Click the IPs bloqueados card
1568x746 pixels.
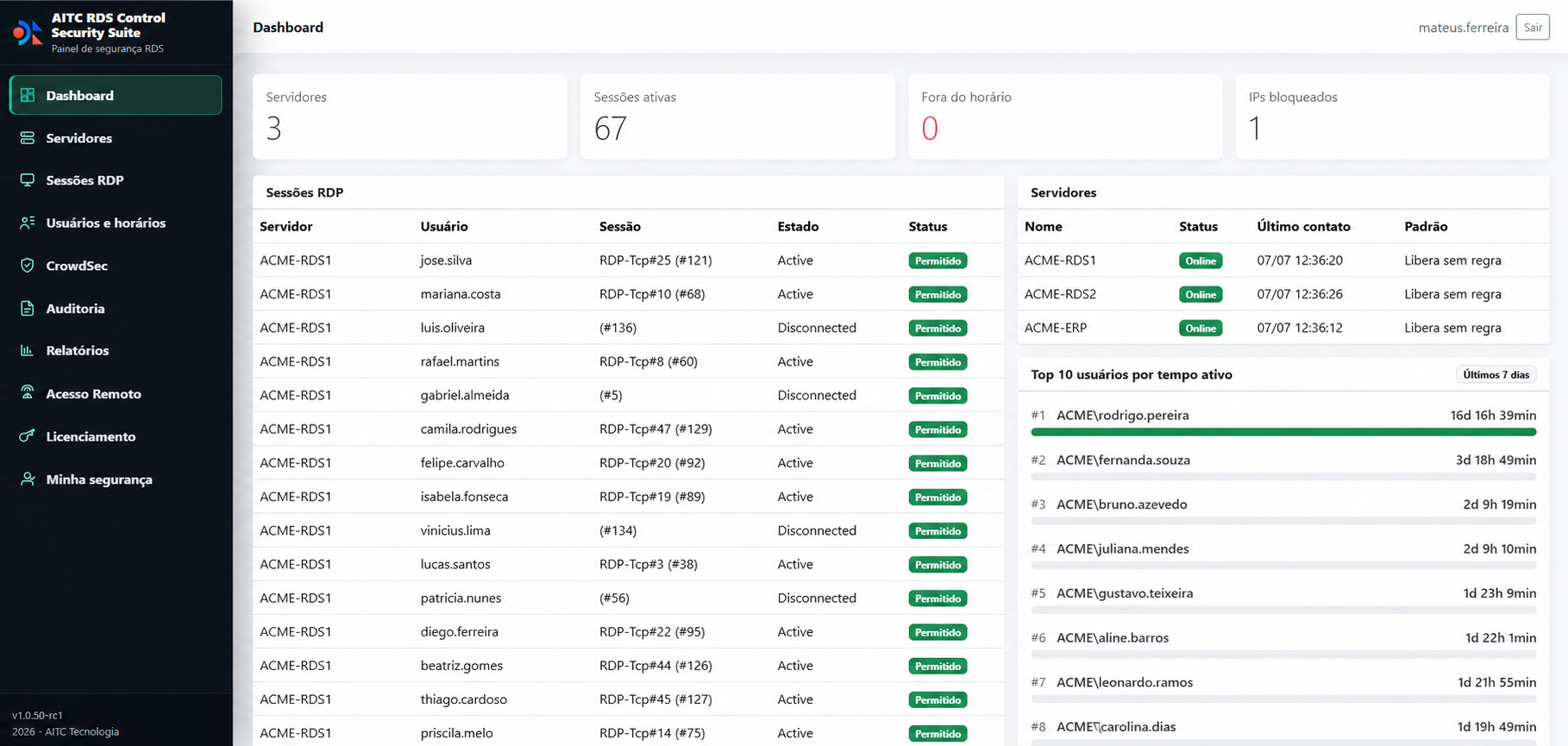click(x=1393, y=116)
